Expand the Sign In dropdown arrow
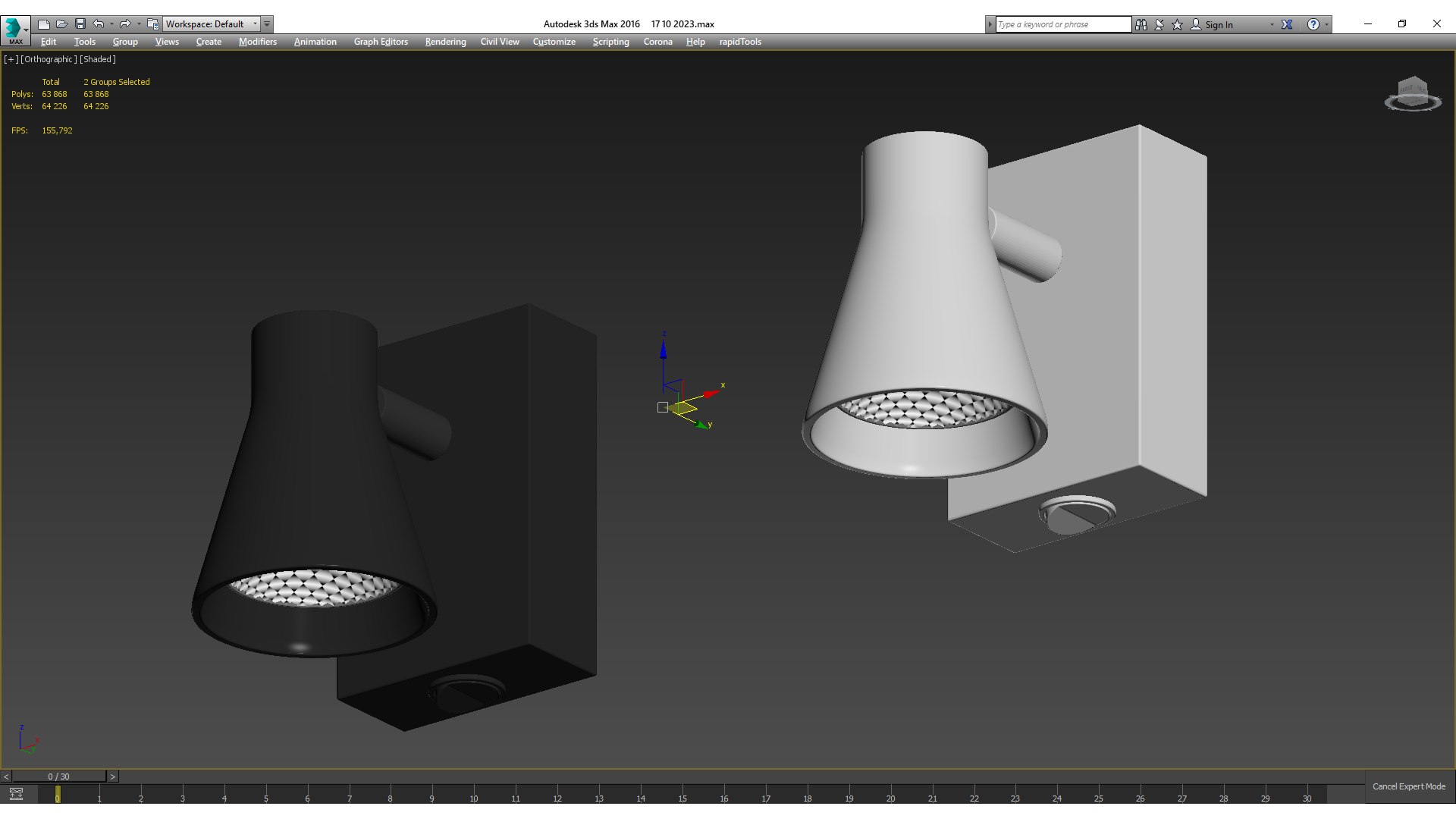 (x=1272, y=25)
